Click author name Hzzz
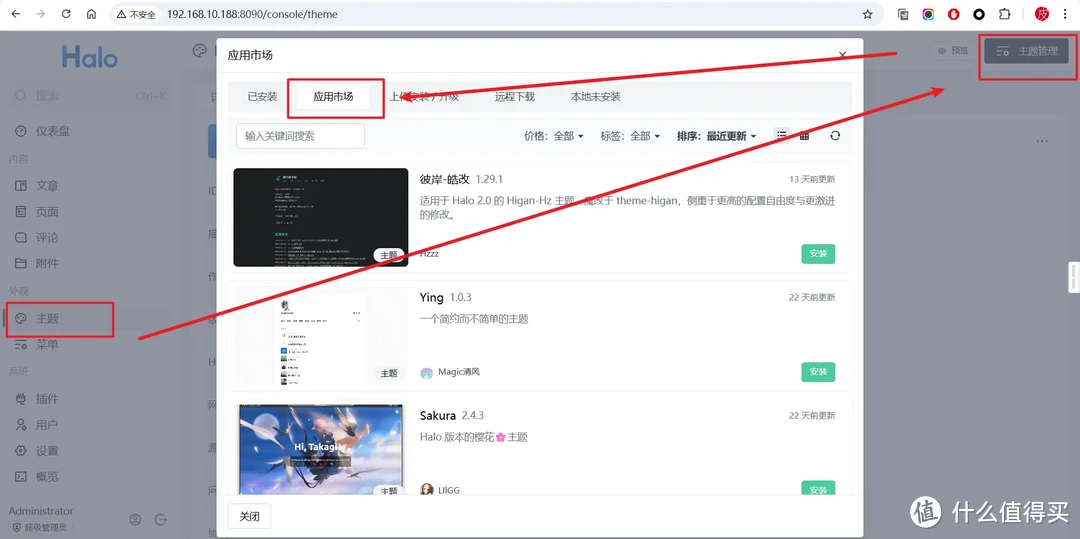1080x539 pixels. tap(429, 254)
